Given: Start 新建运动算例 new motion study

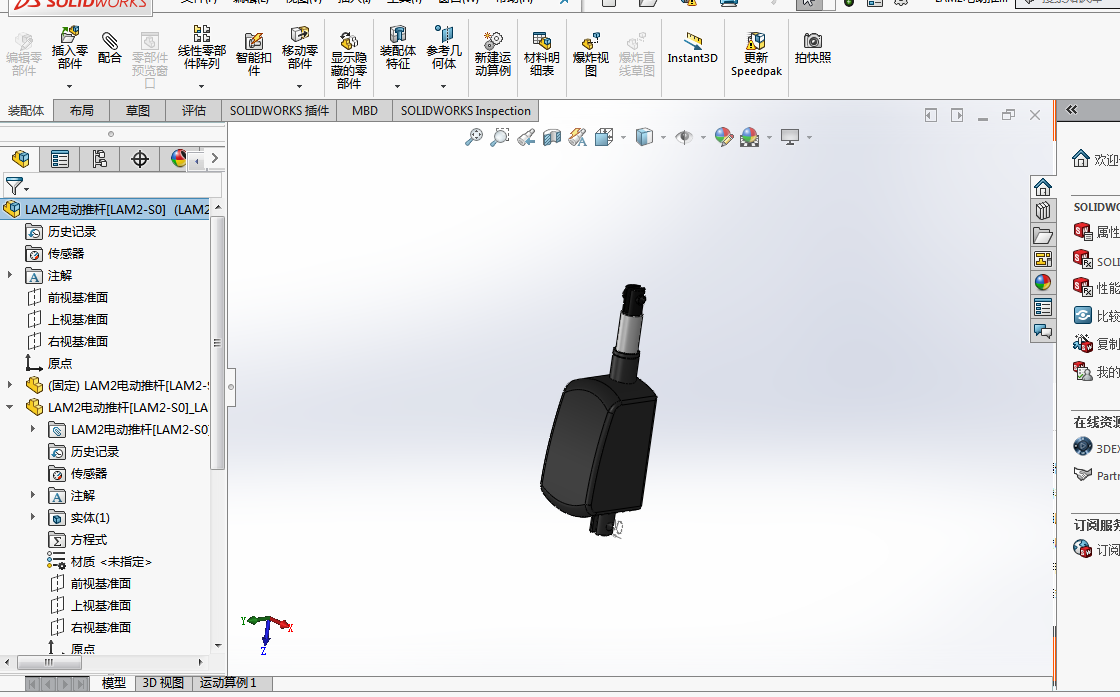Looking at the screenshot, I should coord(493,54).
